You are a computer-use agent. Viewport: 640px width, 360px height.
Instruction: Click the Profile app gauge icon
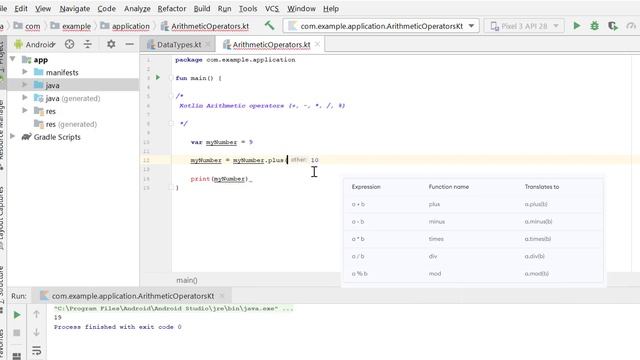[x=631, y=26]
